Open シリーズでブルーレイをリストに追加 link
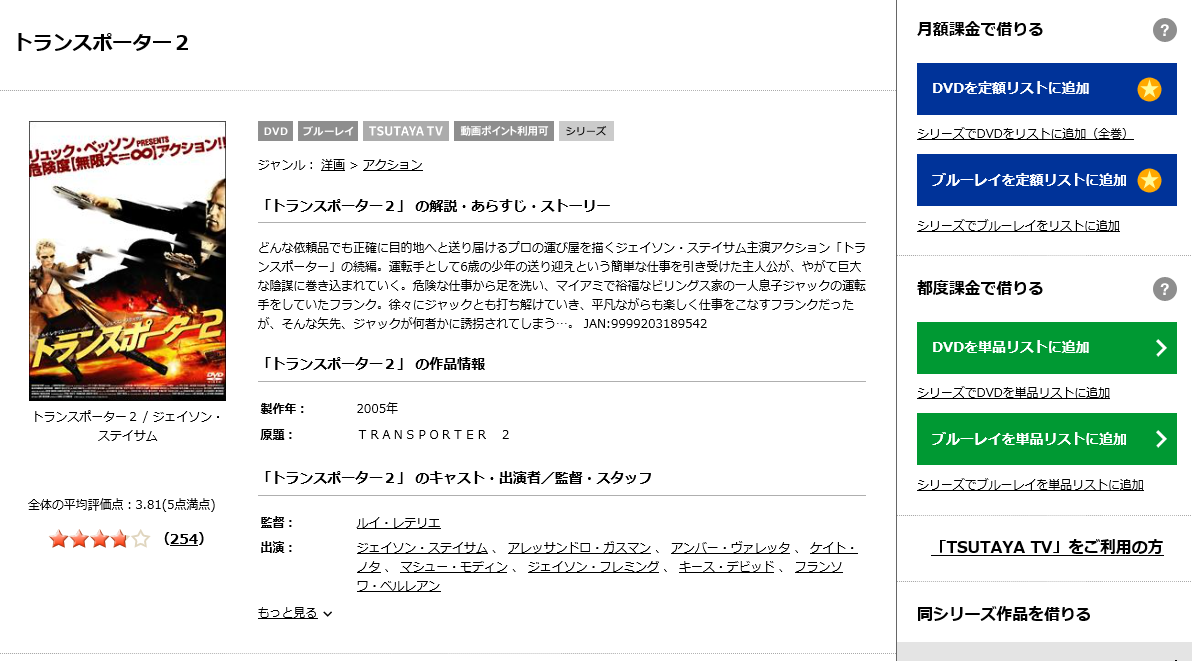The width and height of the screenshot is (1192, 661). [x=1018, y=226]
